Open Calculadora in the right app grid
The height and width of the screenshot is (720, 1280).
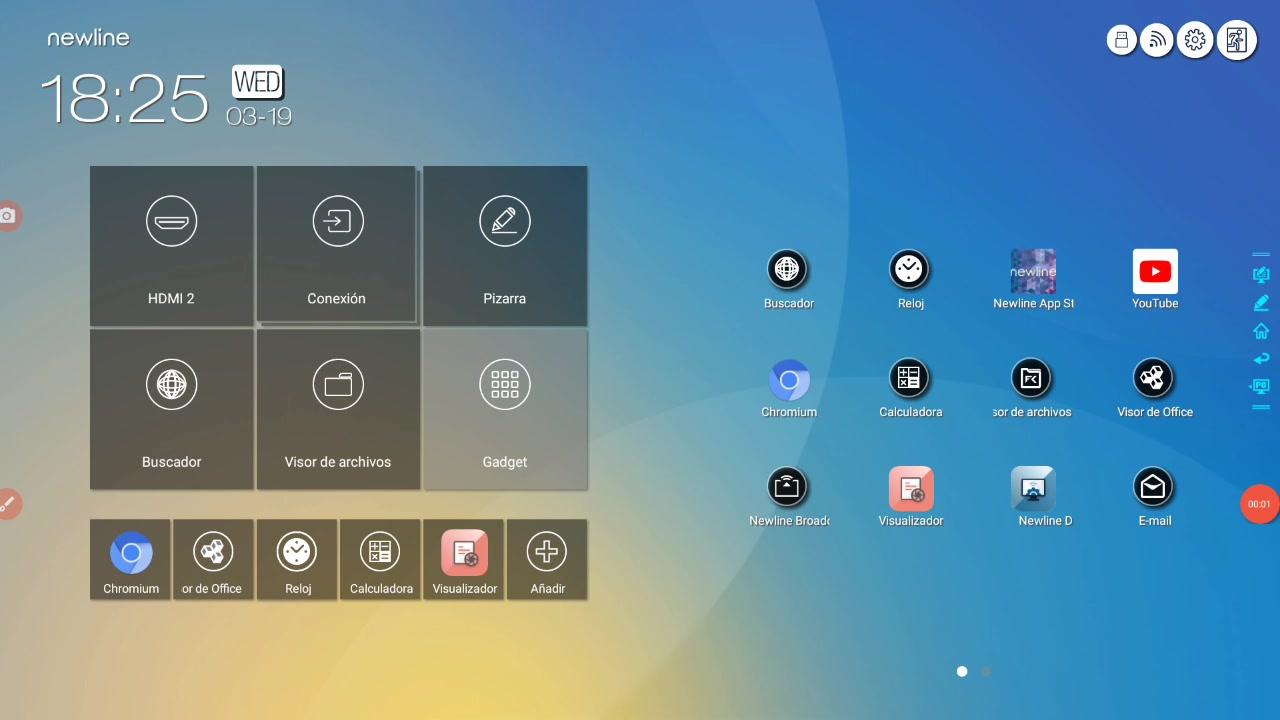point(910,388)
